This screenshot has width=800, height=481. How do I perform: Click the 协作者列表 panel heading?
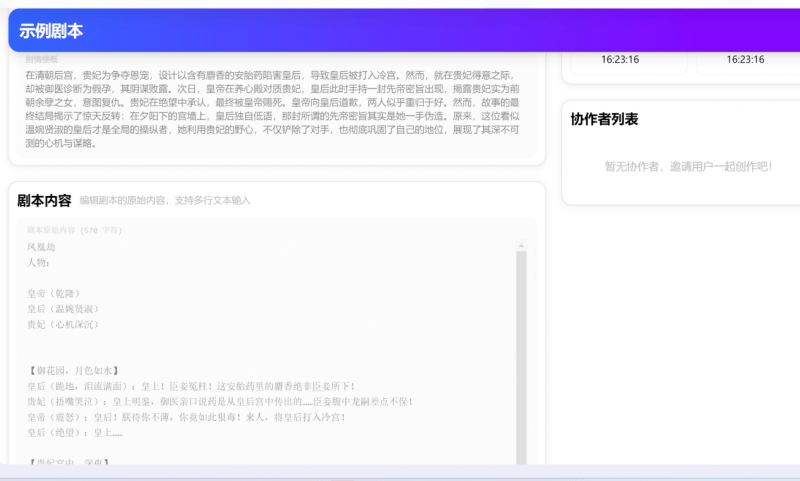click(604, 119)
